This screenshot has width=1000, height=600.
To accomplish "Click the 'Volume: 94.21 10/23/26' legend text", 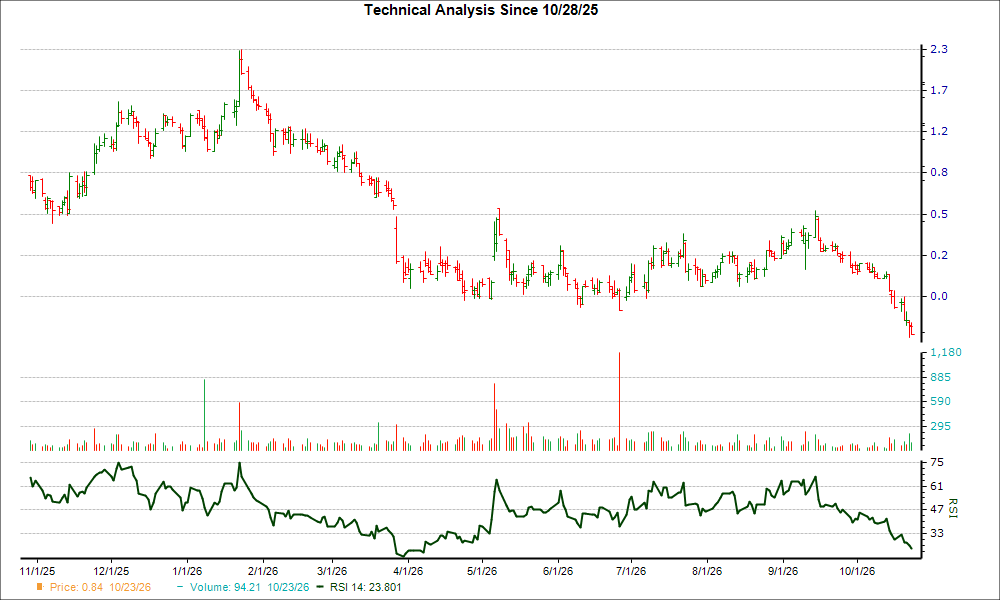I will tap(249, 587).
